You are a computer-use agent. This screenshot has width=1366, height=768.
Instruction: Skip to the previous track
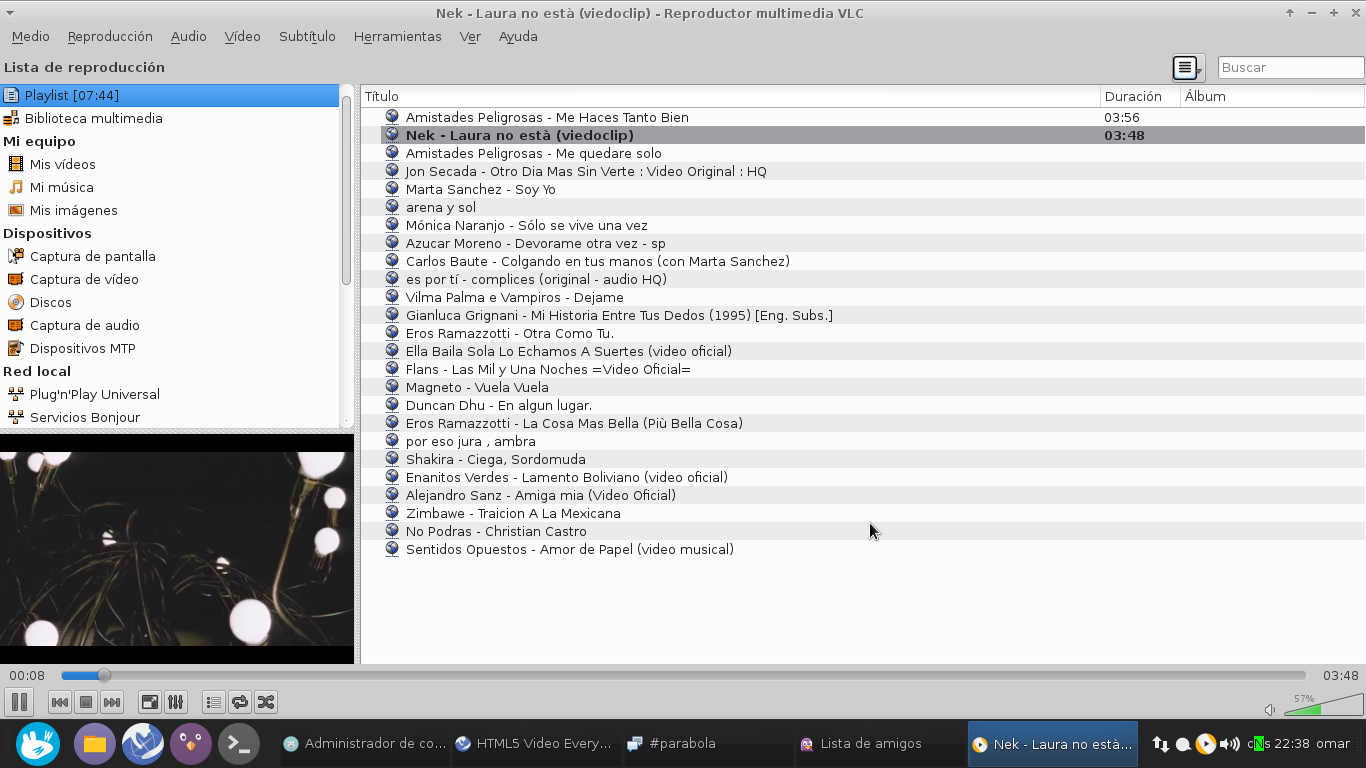tap(60, 702)
